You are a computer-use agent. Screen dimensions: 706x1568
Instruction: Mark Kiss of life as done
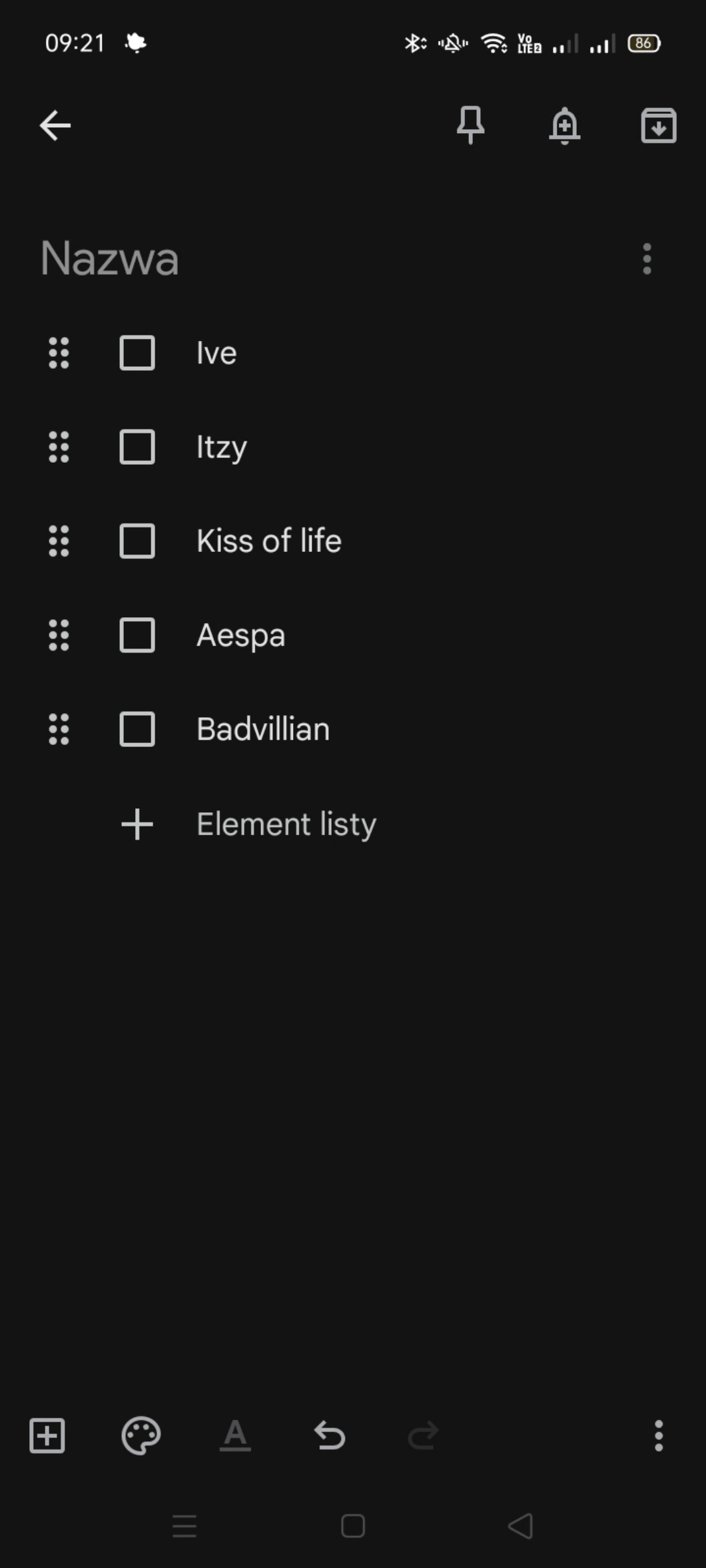137,541
